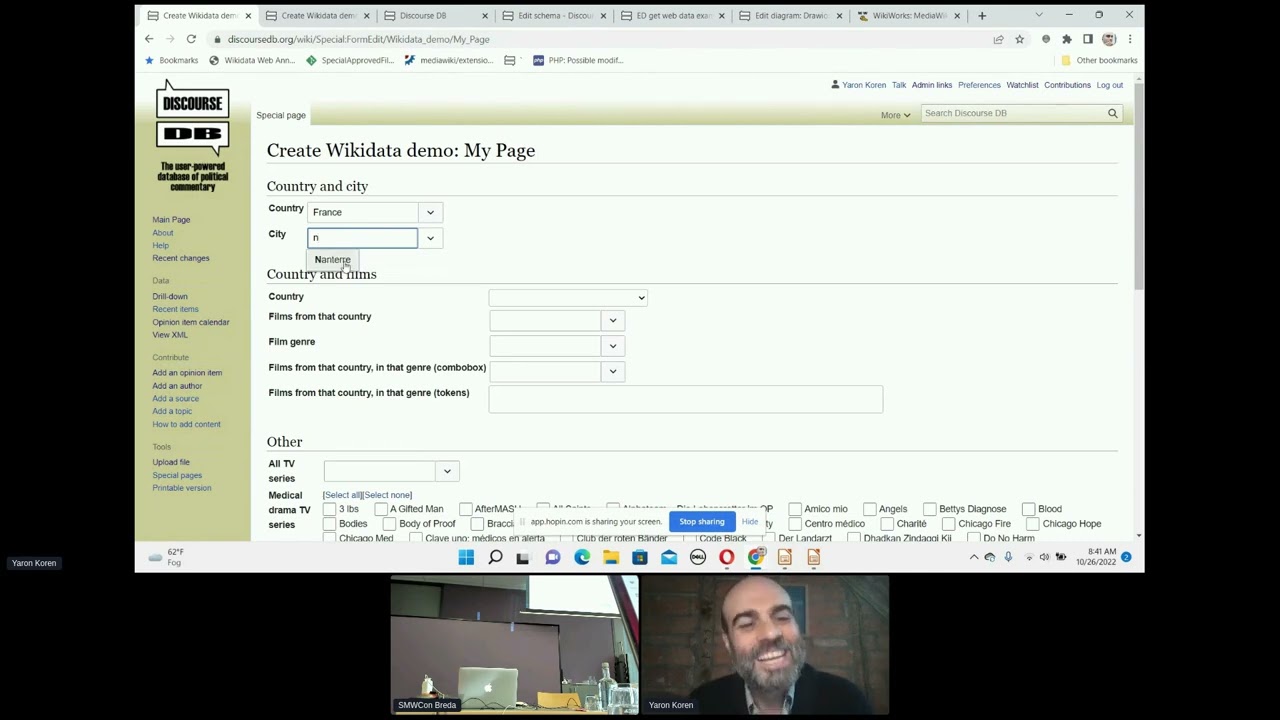Select the Special page tab
Screen dimensions: 1280x720
[x=281, y=115]
